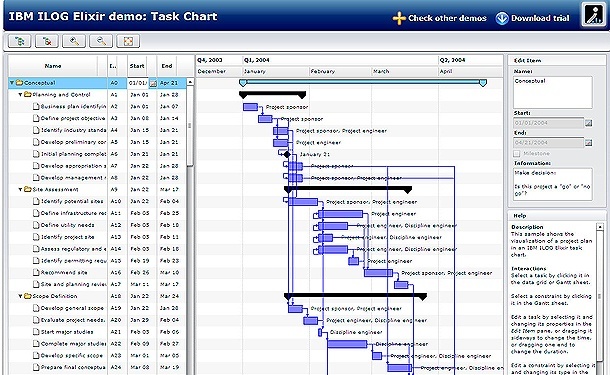Select the Conceptual summary bar in Gantt
610x375 pixels.
pos(363,82)
